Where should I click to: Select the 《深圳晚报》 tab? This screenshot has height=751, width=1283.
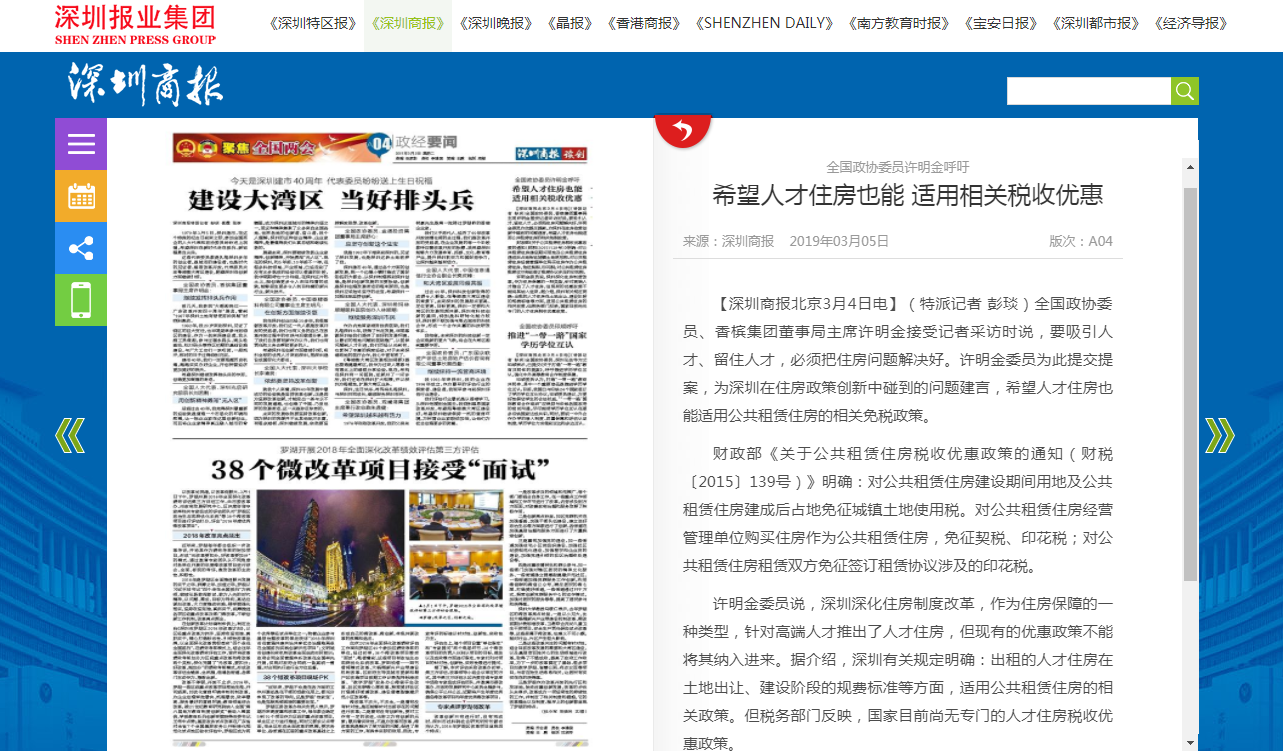click(x=495, y=24)
